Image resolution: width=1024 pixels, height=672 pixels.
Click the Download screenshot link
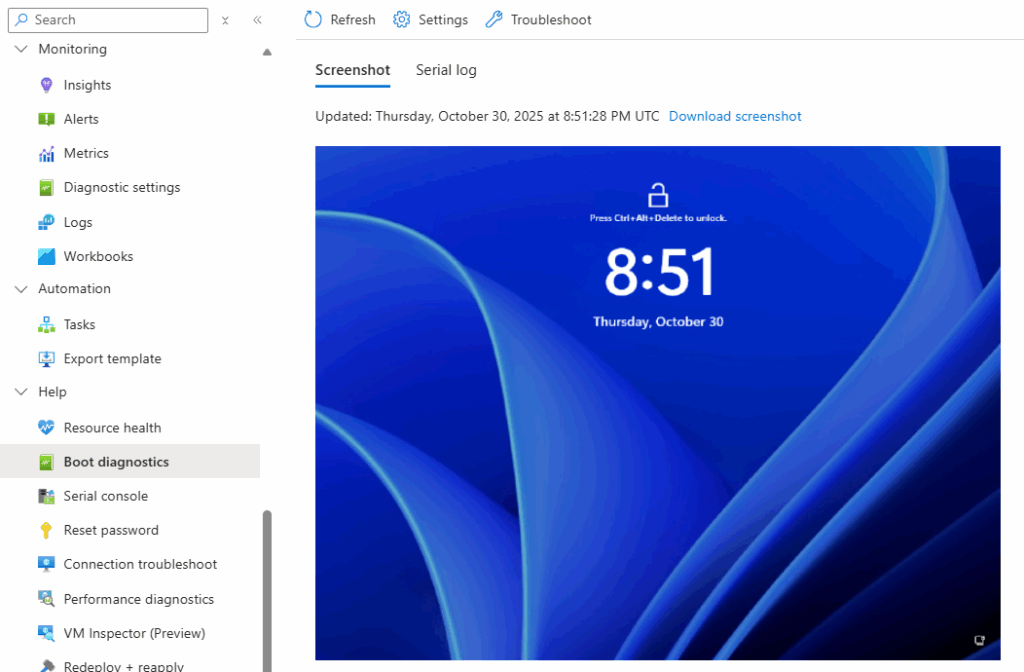coord(735,116)
